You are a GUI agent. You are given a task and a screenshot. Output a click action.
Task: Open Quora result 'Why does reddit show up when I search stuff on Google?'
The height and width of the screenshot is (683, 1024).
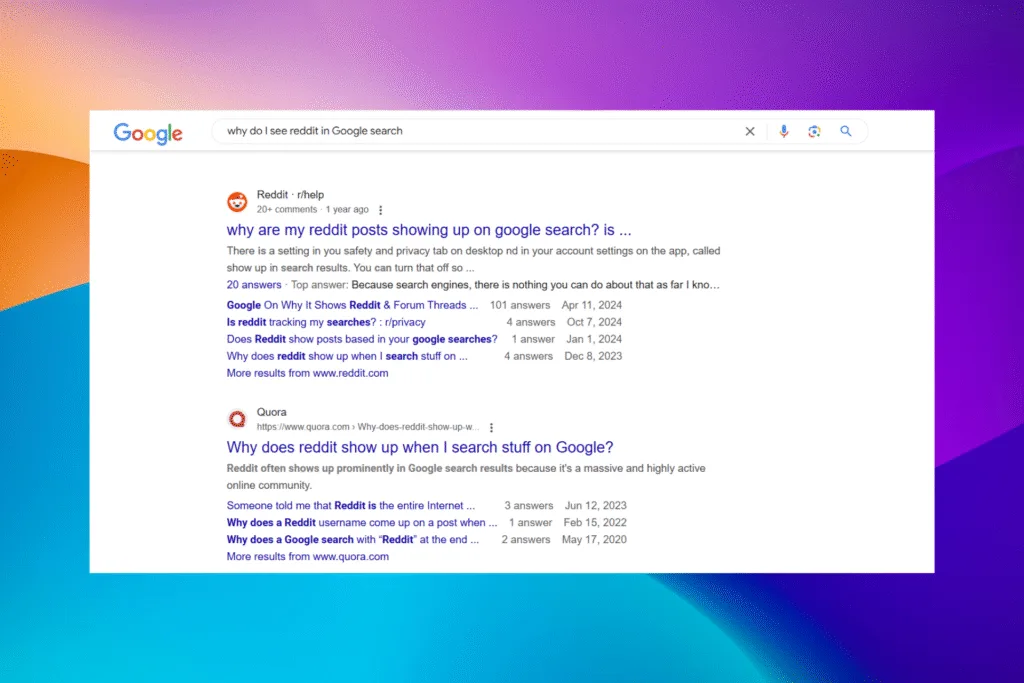(x=420, y=447)
